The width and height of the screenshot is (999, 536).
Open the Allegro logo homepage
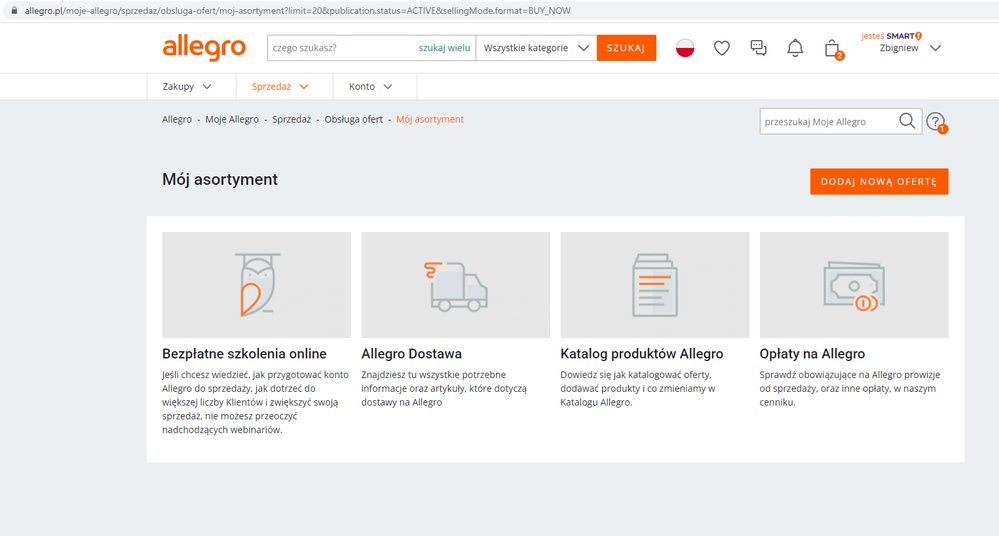[x=204, y=48]
